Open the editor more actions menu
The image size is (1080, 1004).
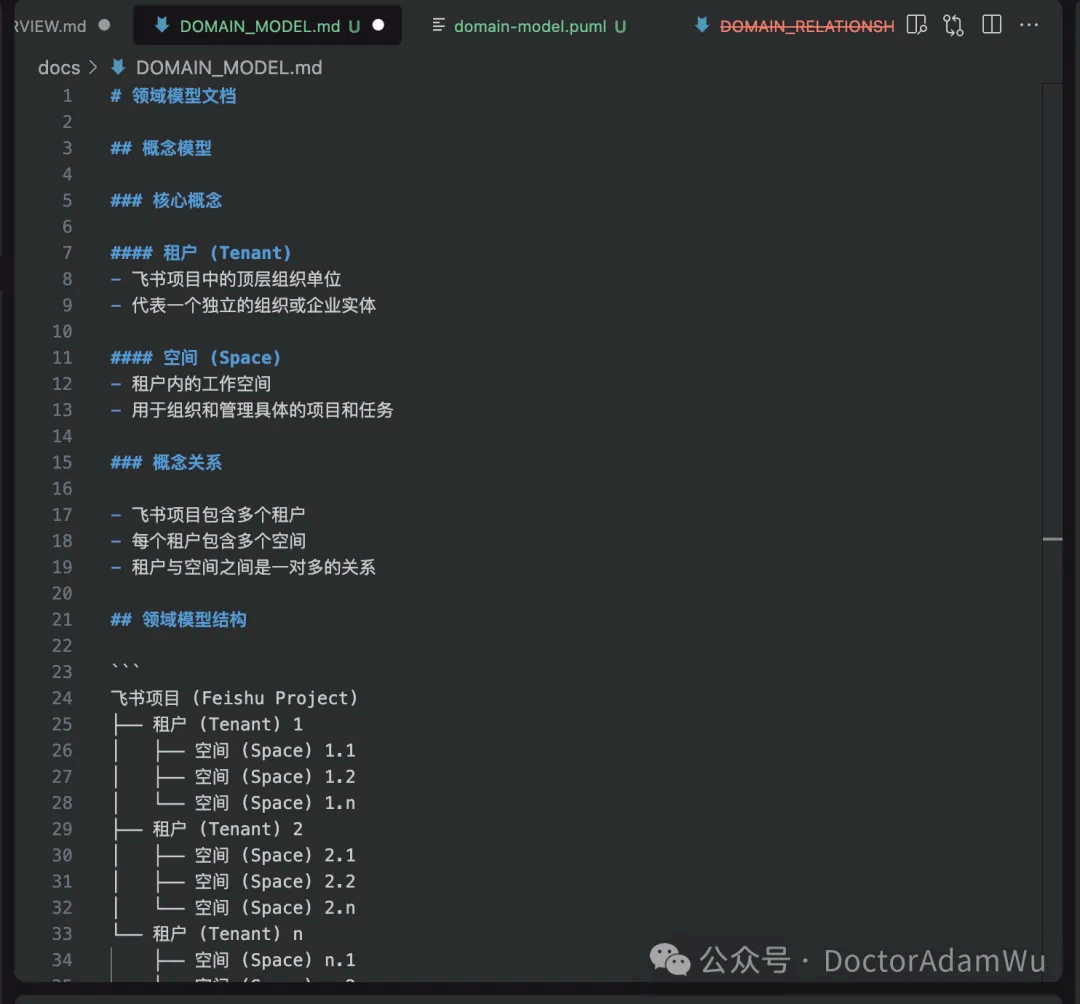click(x=1028, y=25)
